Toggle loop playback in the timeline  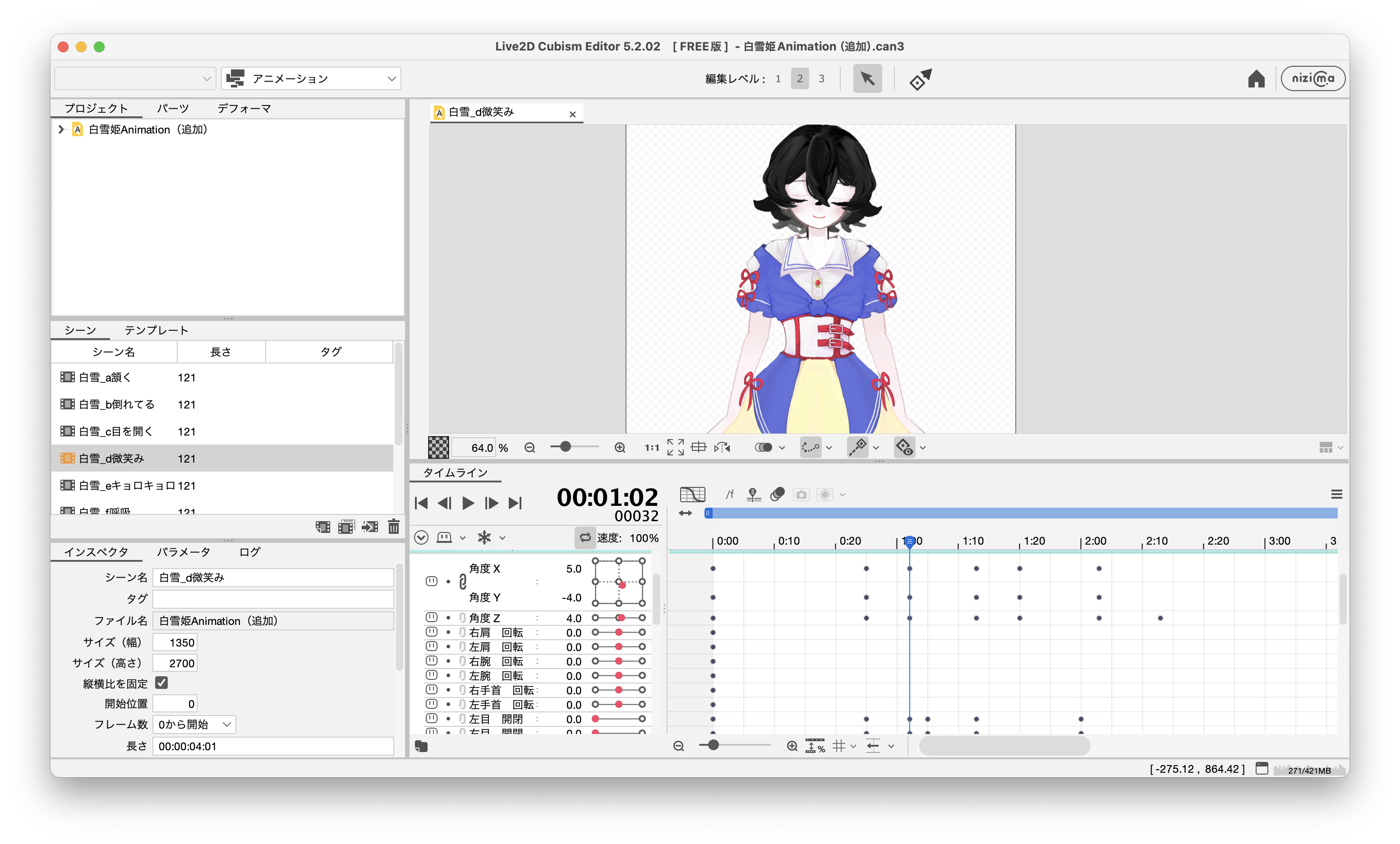point(586,537)
